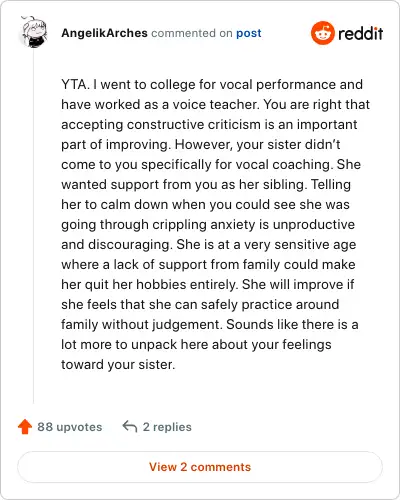The width and height of the screenshot is (400, 500).
Task: Click the Reddit Snoo logo icon
Action: [x=322, y=33]
